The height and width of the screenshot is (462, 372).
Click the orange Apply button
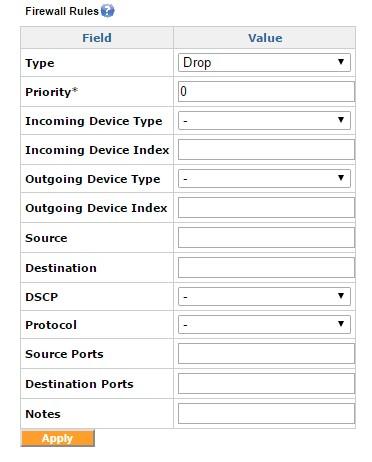[x=58, y=438]
